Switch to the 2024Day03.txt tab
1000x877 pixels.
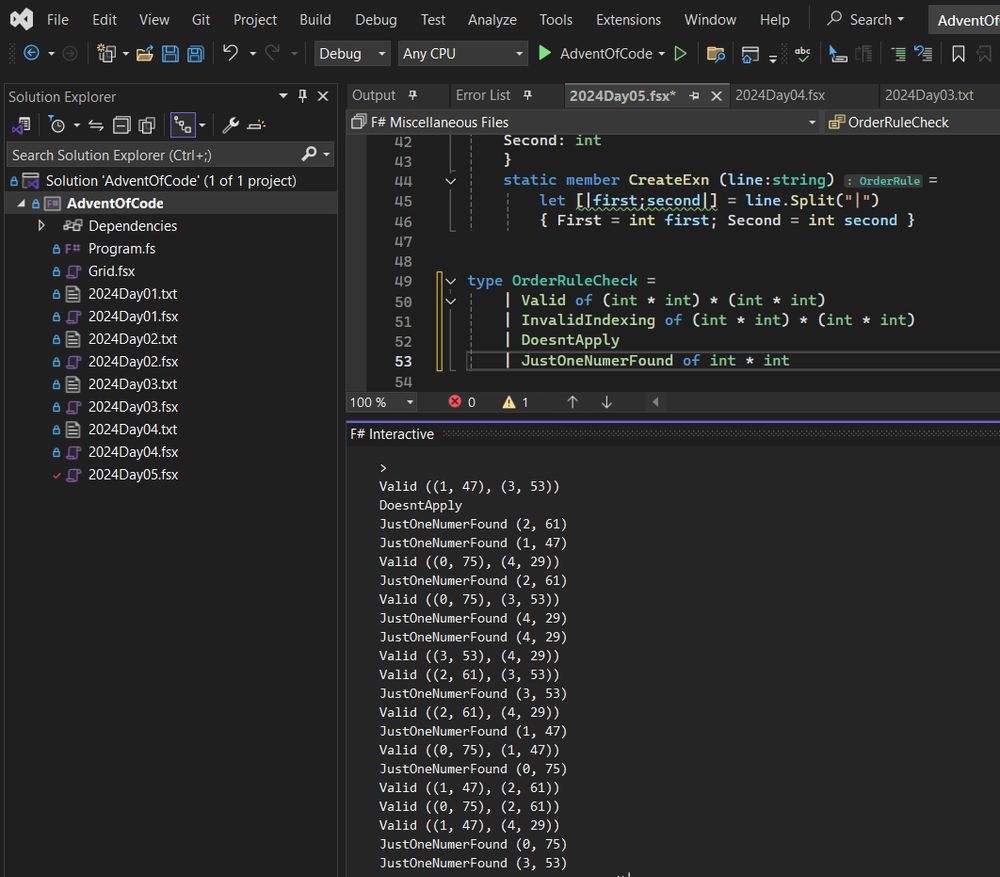point(929,95)
